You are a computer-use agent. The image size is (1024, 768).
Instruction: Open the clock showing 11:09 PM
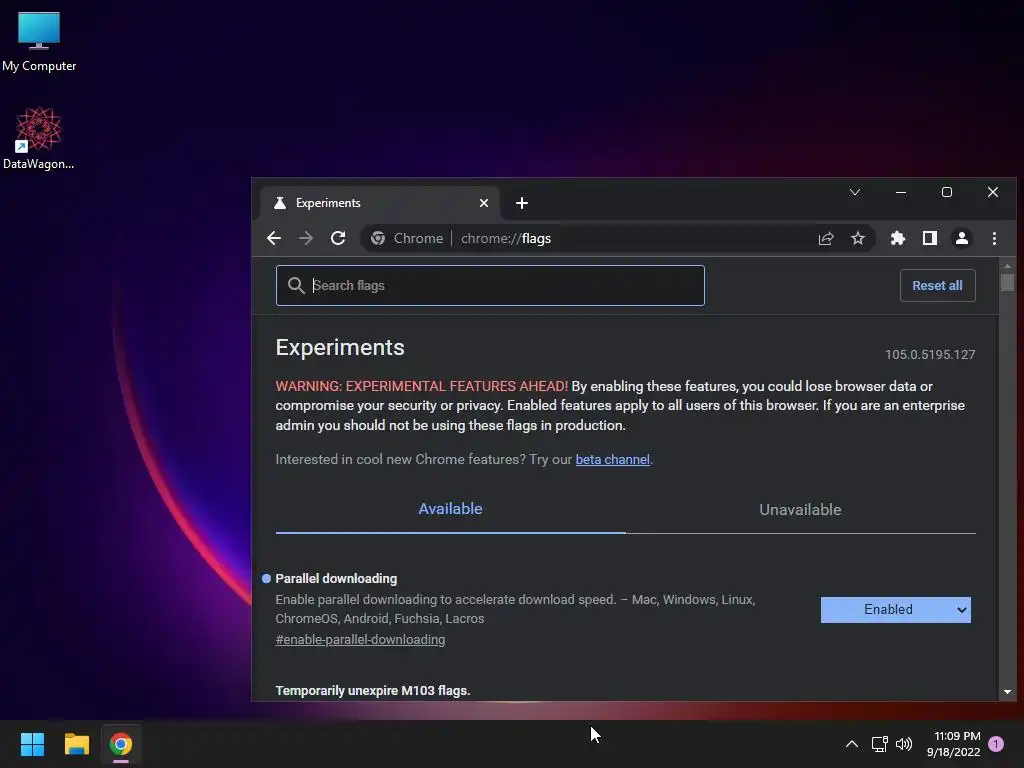click(x=953, y=744)
